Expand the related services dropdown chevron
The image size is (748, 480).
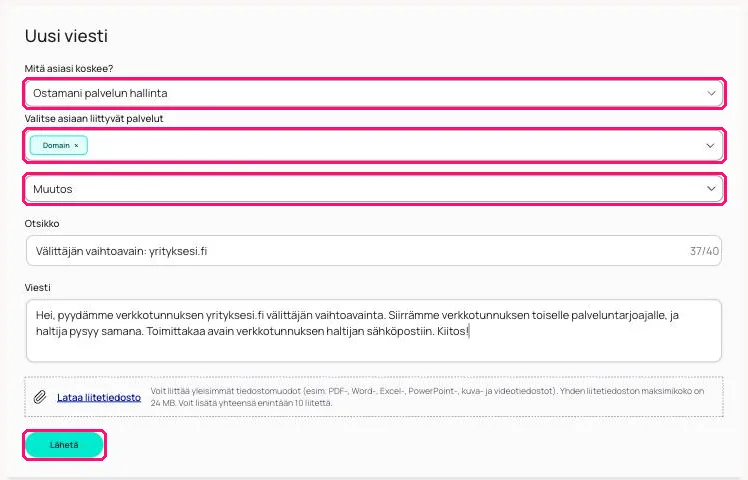[710, 146]
